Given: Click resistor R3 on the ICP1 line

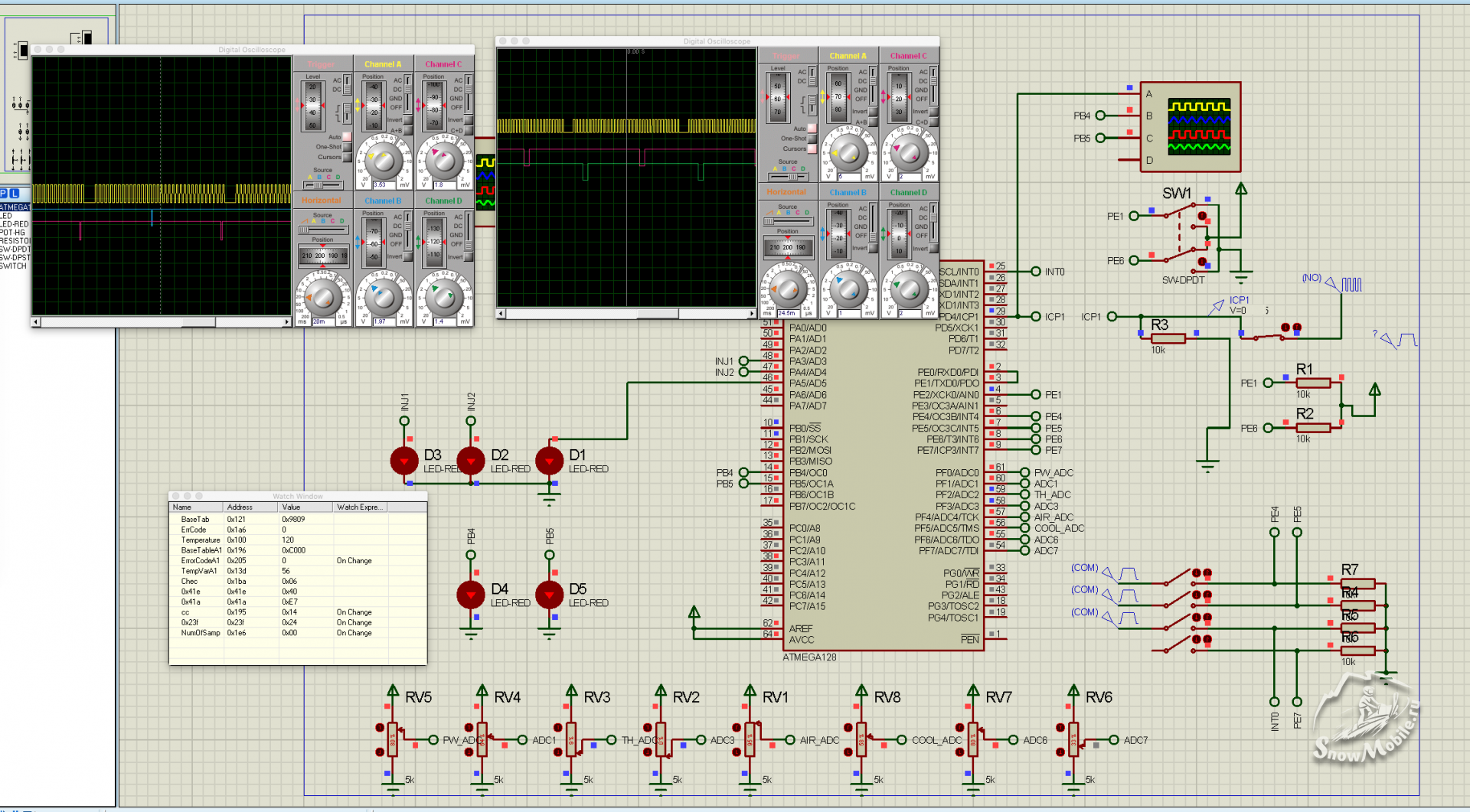Looking at the screenshot, I should [1168, 338].
